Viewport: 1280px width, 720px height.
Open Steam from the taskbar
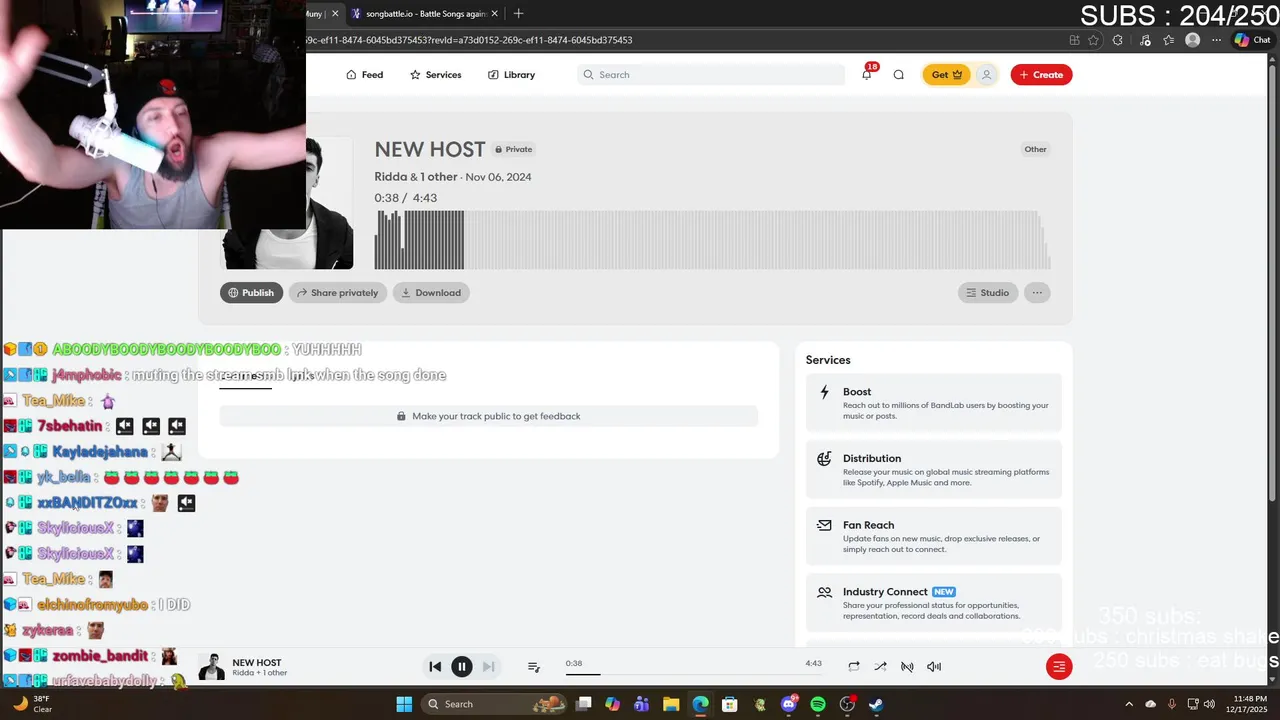point(876,704)
